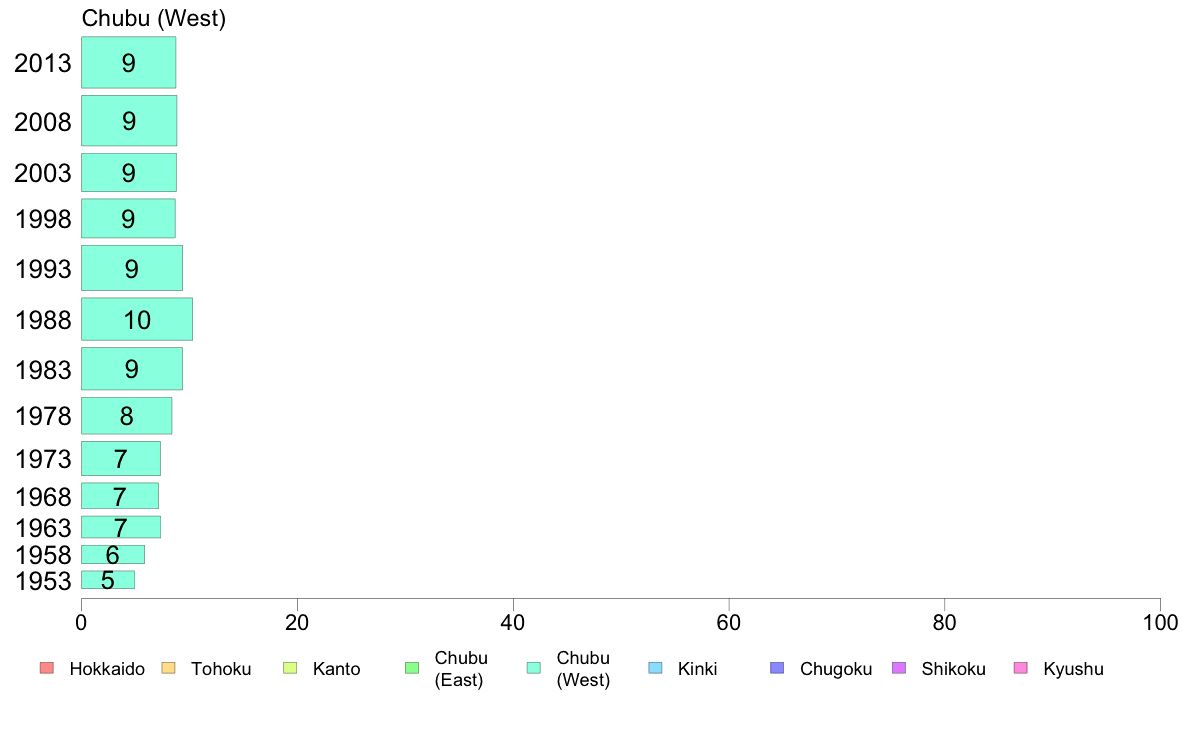The image size is (1188, 736).
Task: Click the 100 tick on x-axis
Action: (x=1160, y=623)
